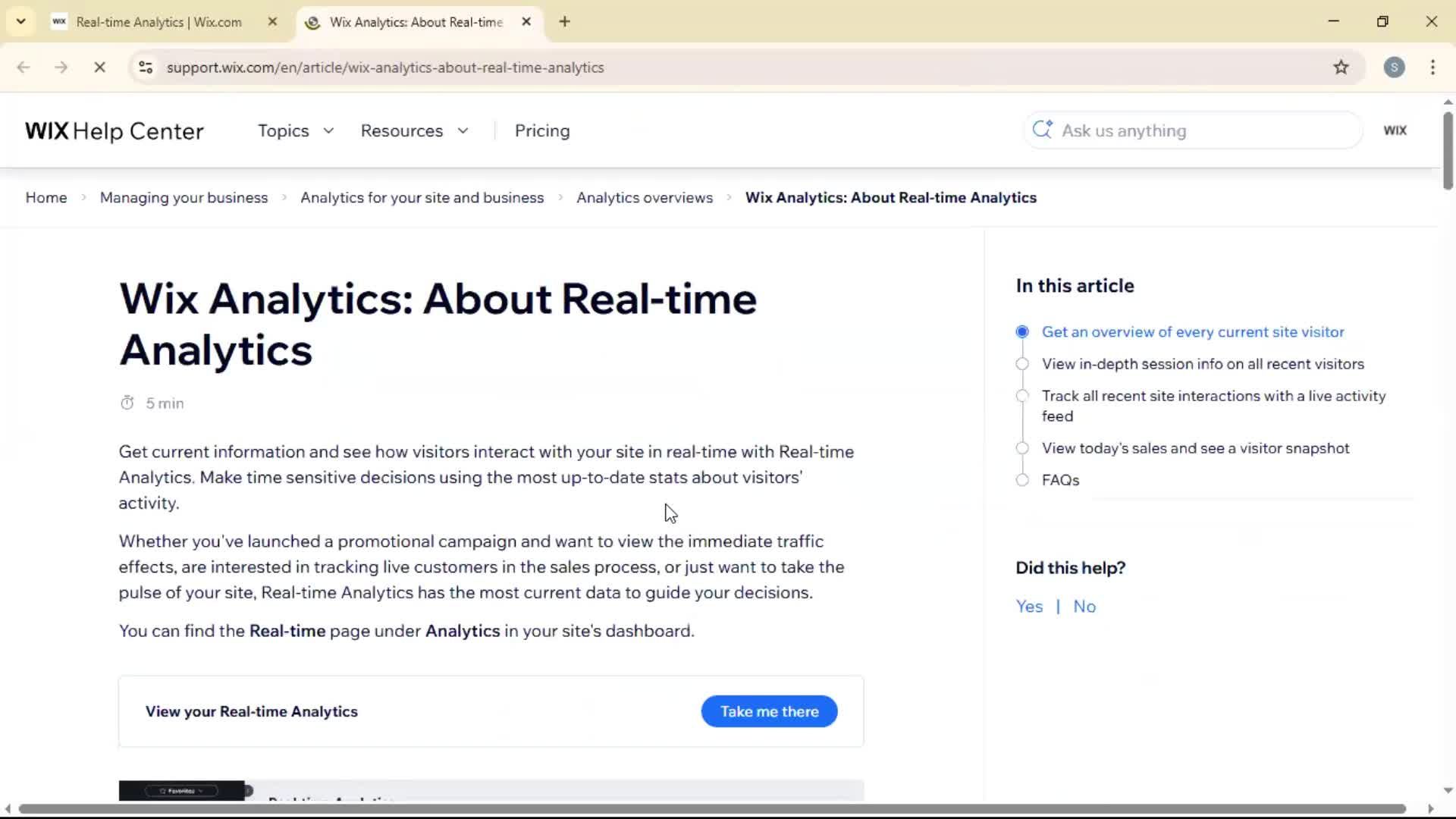Bookmark this page with star icon
The height and width of the screenshot is (819, 1456).
(x=1341, y=67)
